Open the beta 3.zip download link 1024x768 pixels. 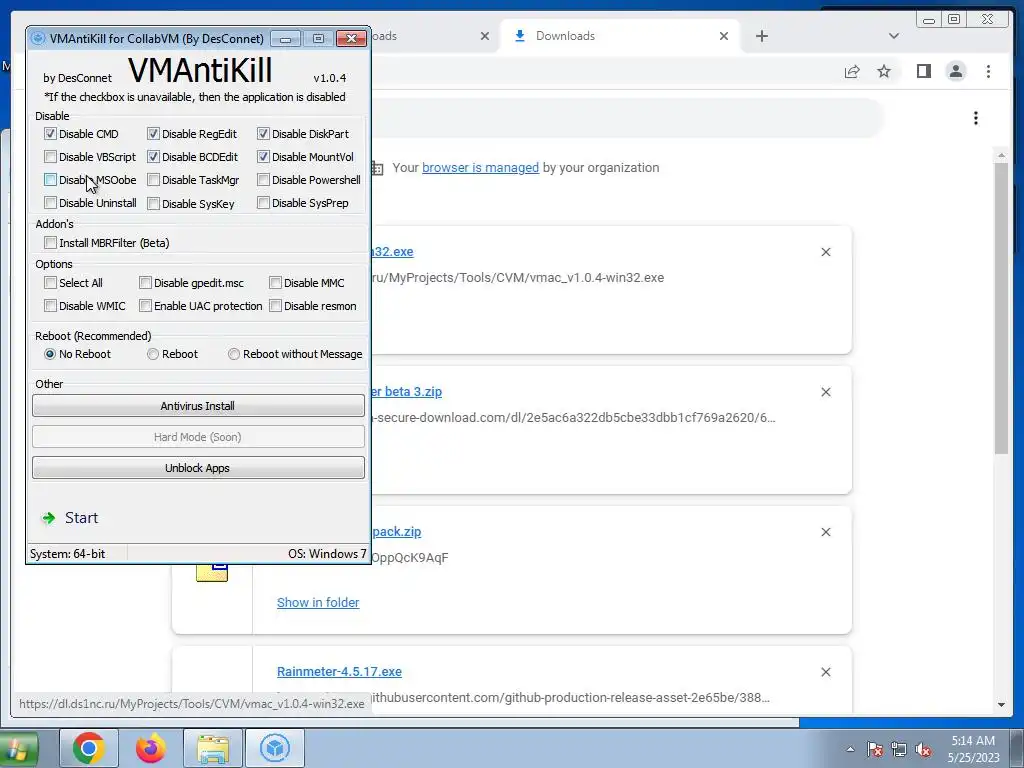tap(407, 392)
